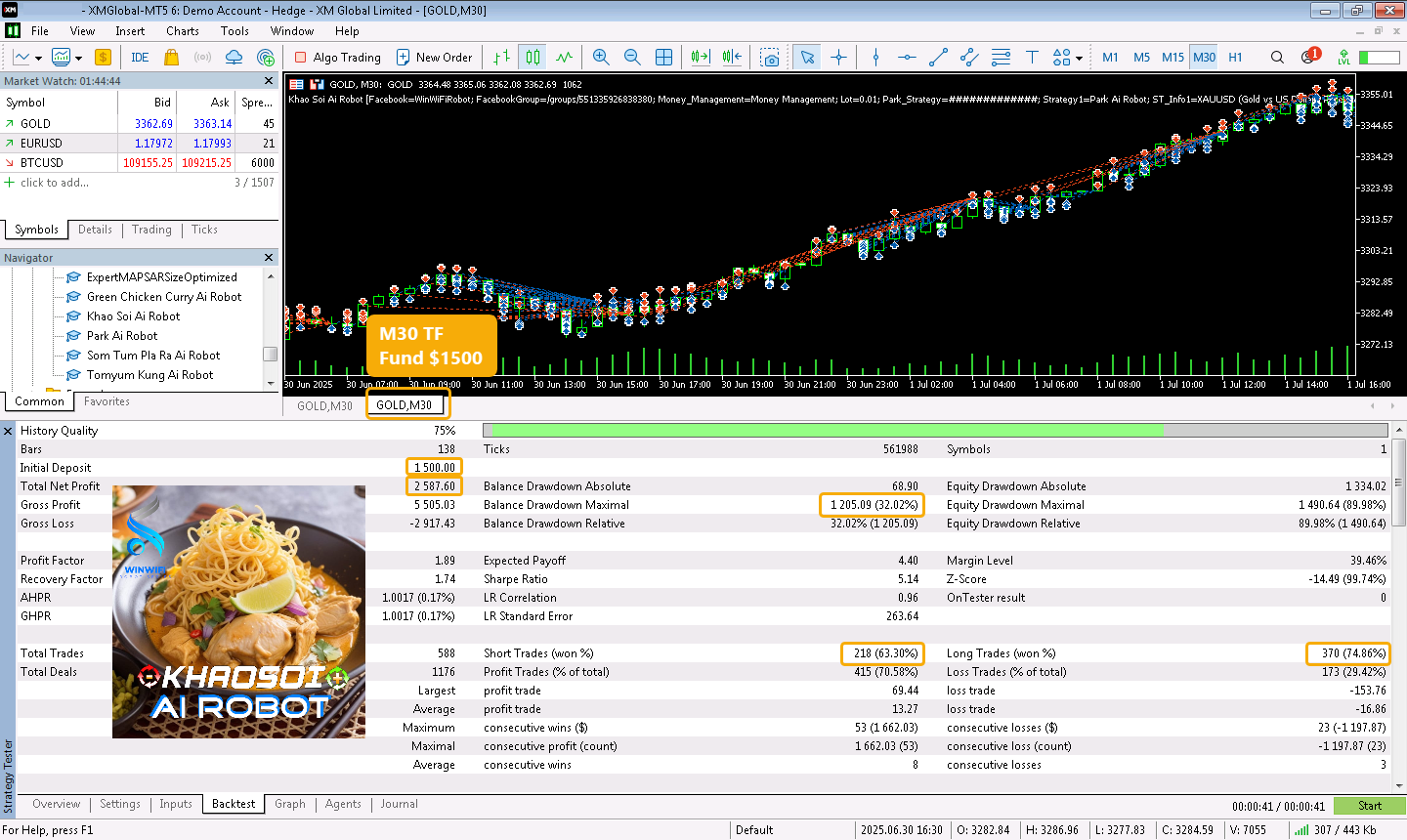Screen dimensions: 1407x840
Task: Open the new chart toolbar icon
Action: [21, 58]
